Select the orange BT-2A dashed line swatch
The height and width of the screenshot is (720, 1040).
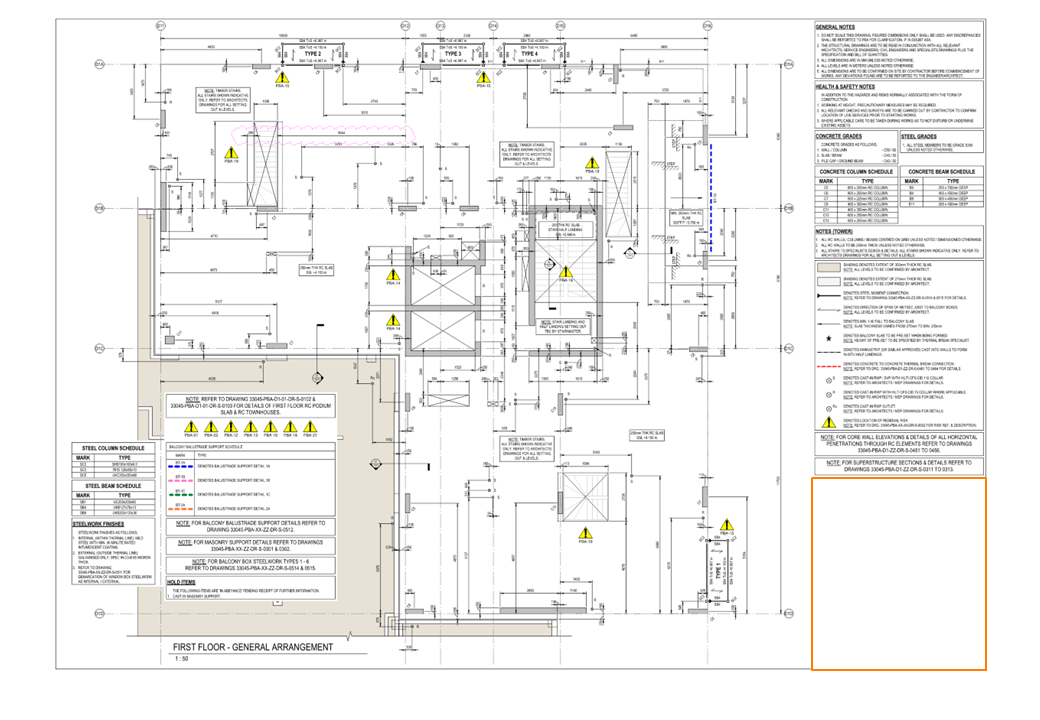click(x=180, y=509)
